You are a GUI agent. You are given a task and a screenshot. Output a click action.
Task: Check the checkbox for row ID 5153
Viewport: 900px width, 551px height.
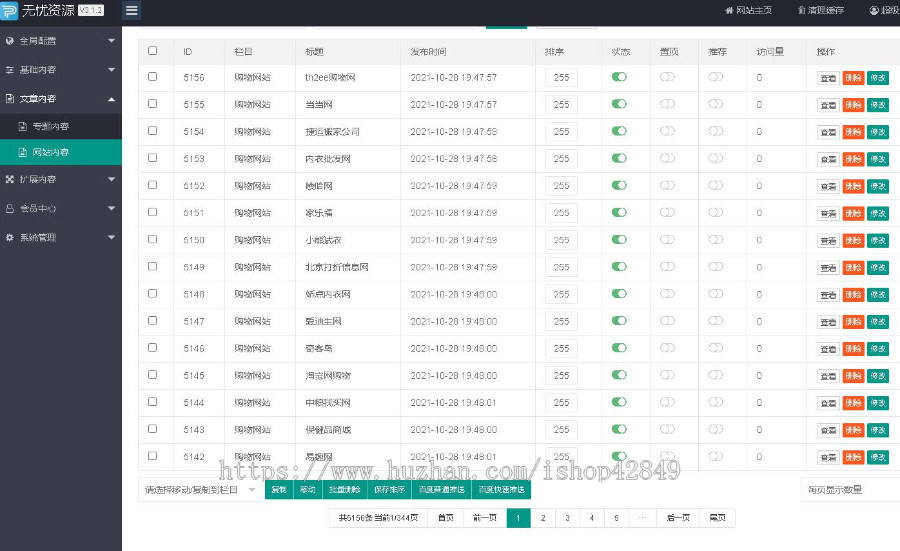tap(152, 157)
